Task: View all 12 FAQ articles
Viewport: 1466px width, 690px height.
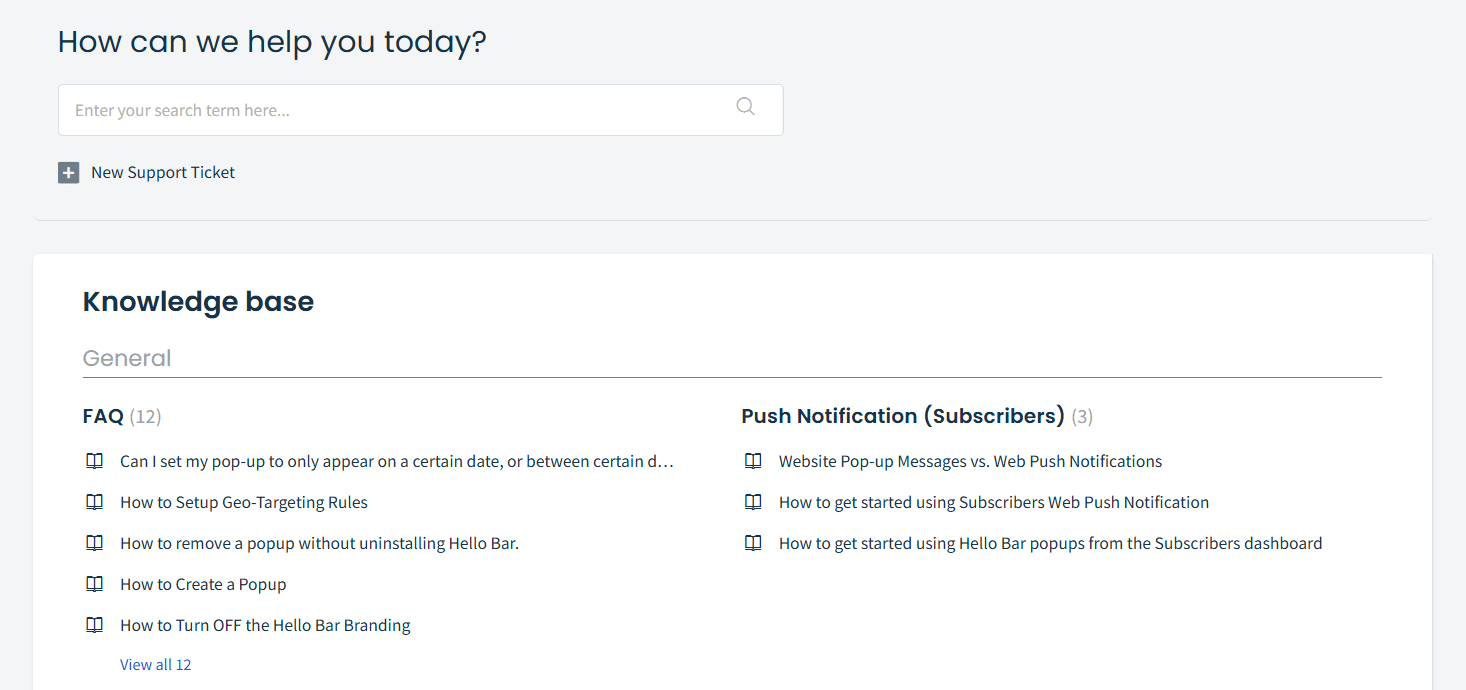Action: 156,664
